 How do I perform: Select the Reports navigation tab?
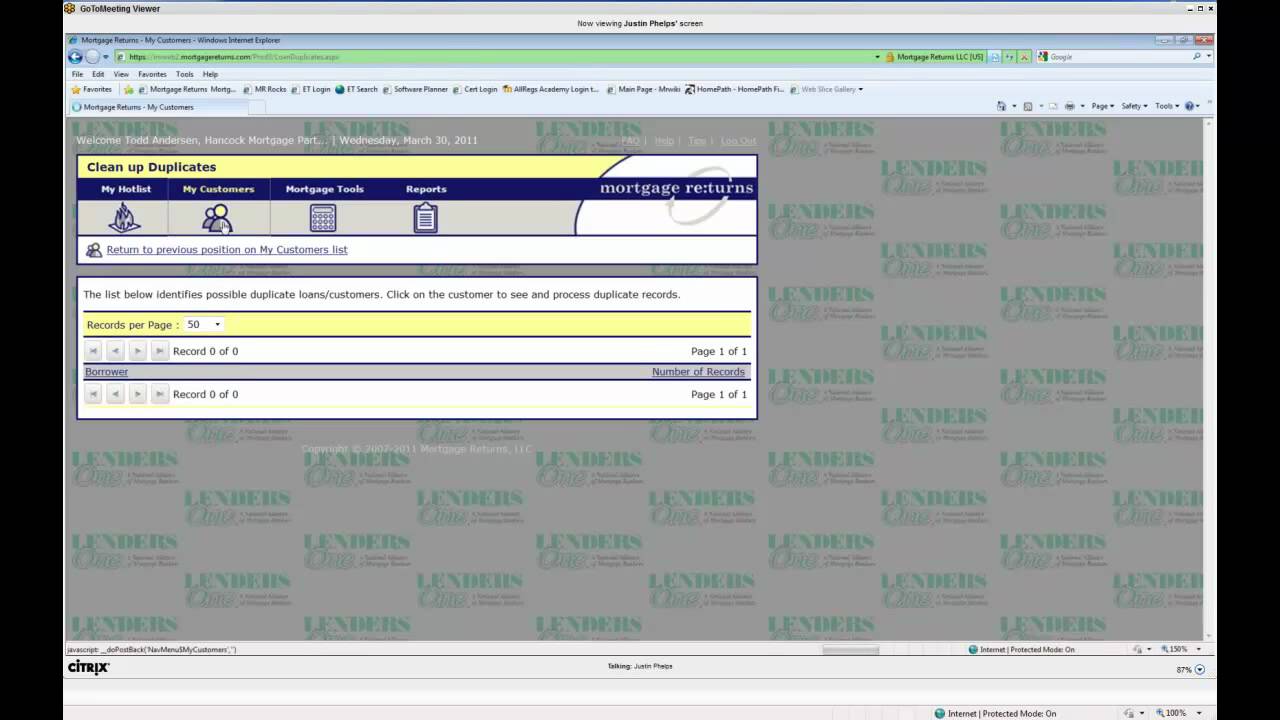pyautogui.click(x=426, y=189)
